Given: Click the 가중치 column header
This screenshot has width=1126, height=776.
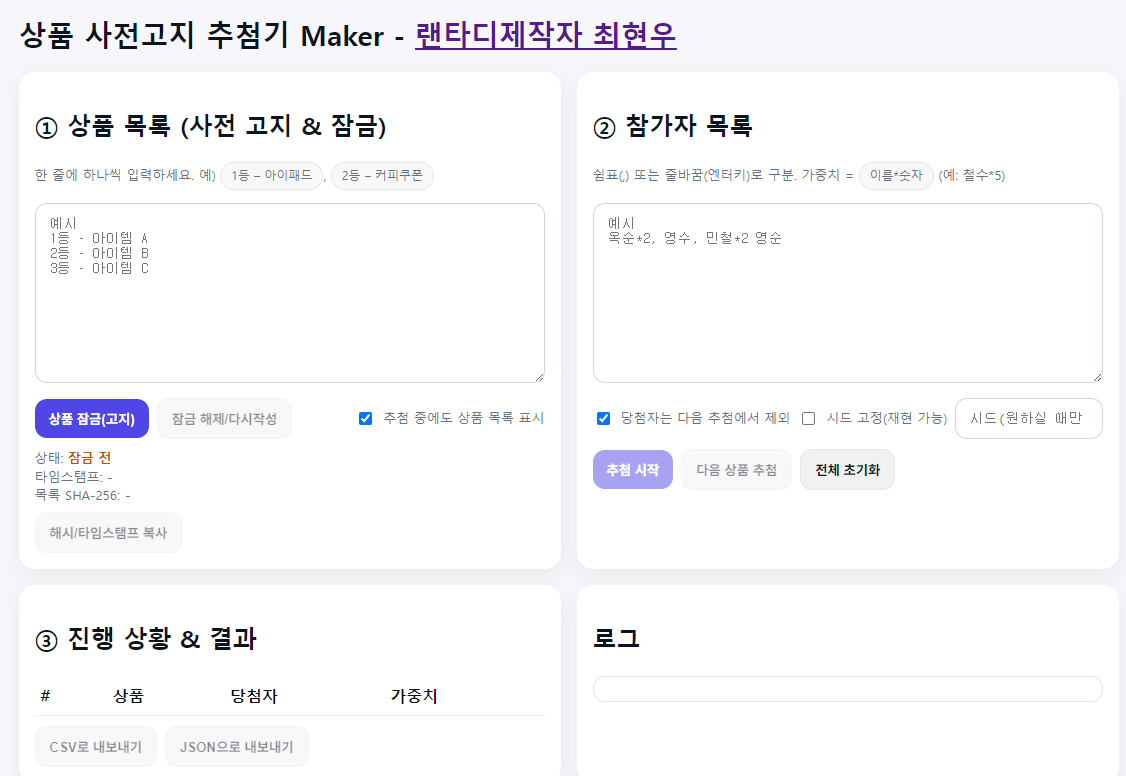Looking at the screenshot, I should click(414, 696).
